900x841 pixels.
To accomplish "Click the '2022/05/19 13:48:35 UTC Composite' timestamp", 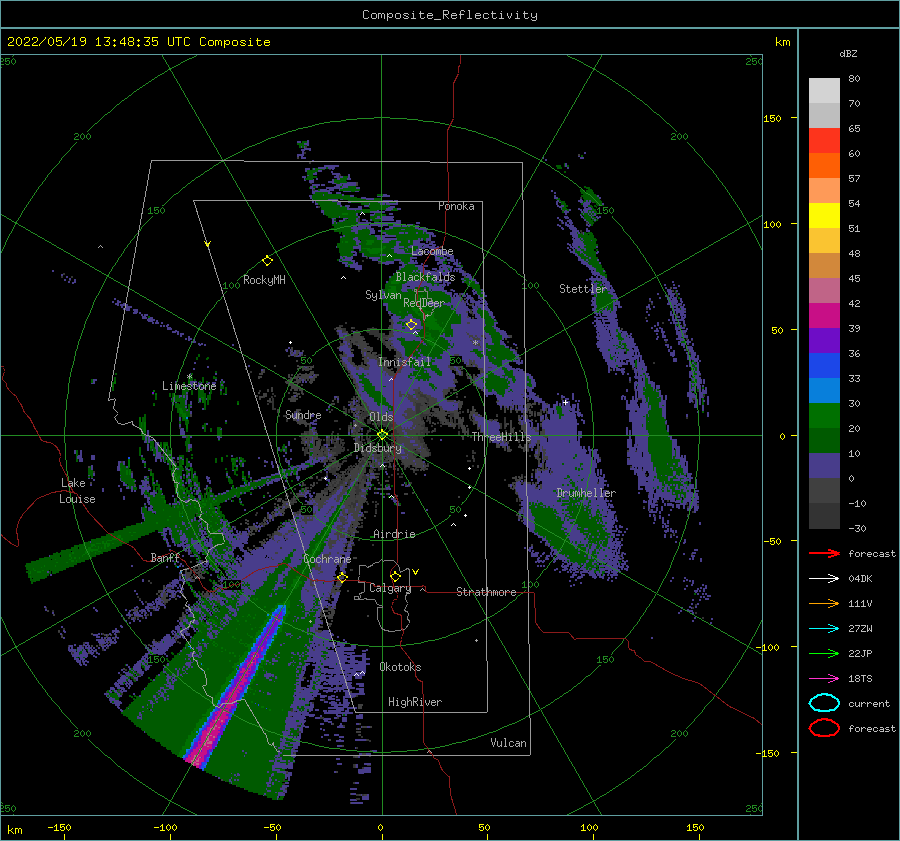I will (x=138, y=42).
